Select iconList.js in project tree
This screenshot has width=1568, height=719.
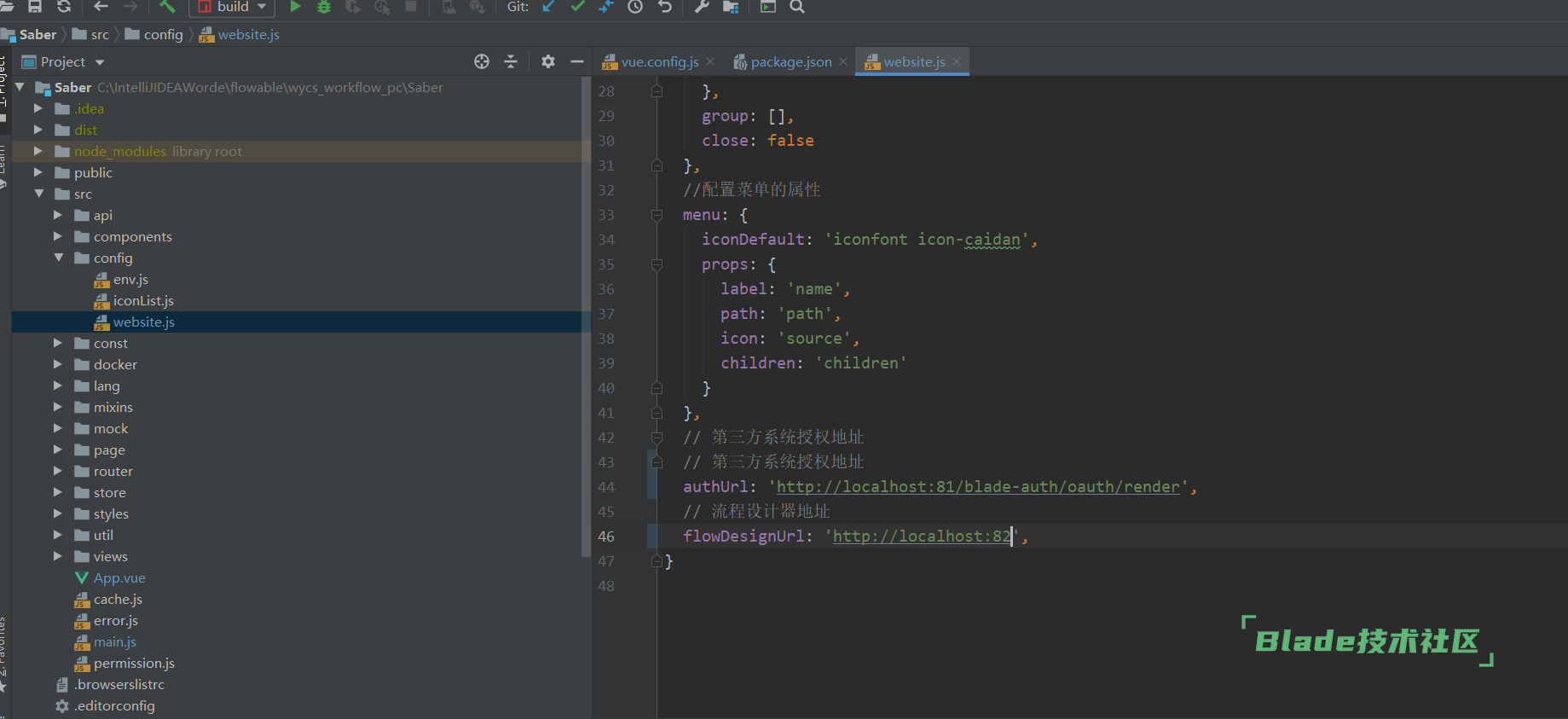143,301
